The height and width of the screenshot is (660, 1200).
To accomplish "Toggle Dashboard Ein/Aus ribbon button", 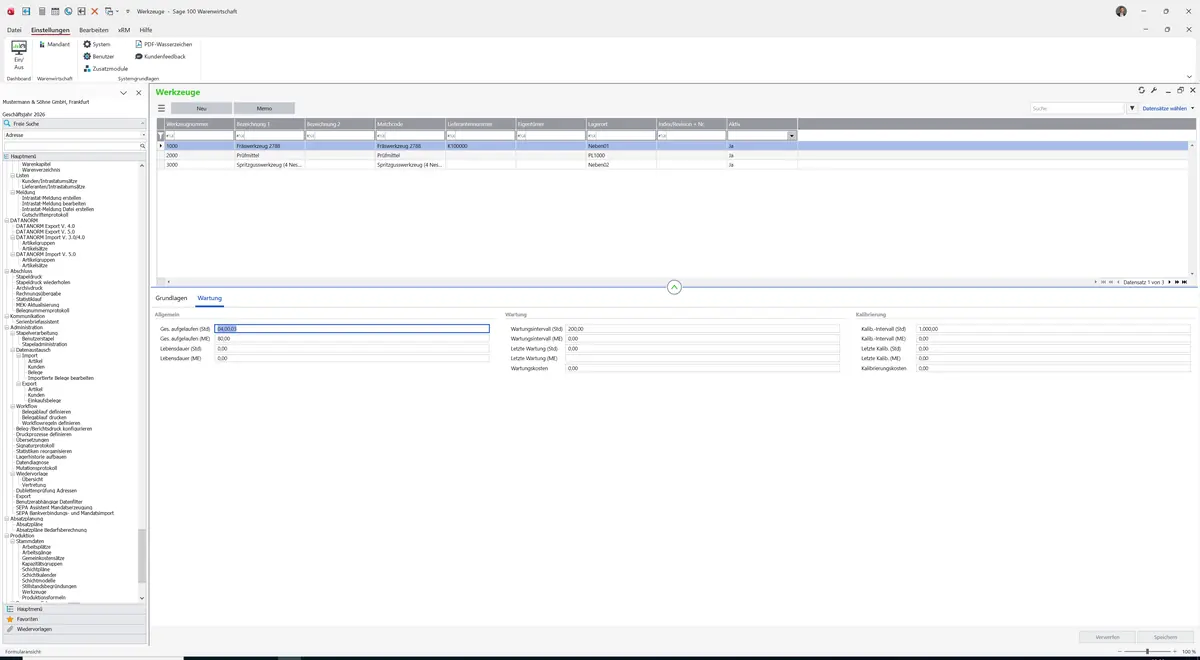I will [19, 56].
